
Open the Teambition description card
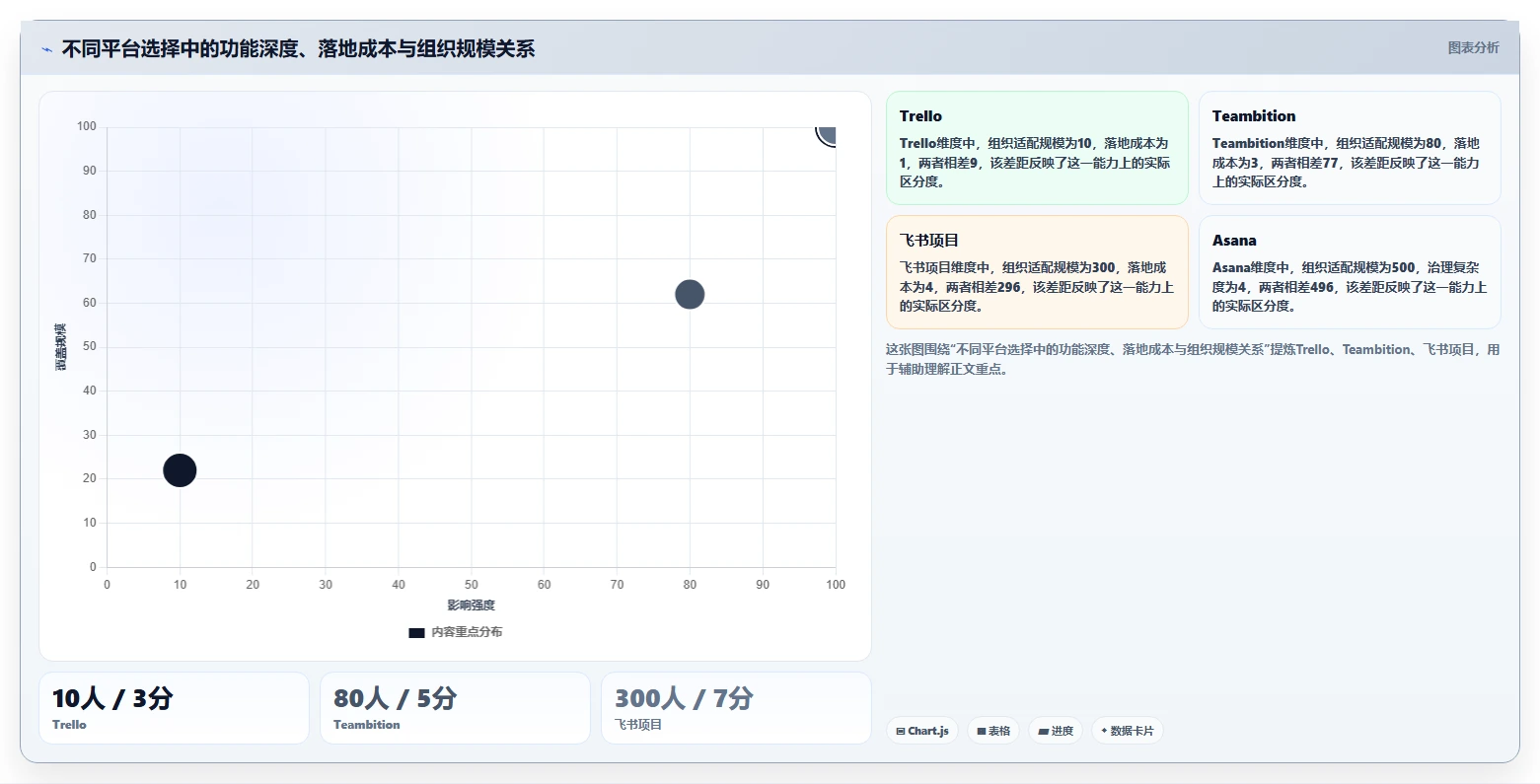click(1350, 148)
